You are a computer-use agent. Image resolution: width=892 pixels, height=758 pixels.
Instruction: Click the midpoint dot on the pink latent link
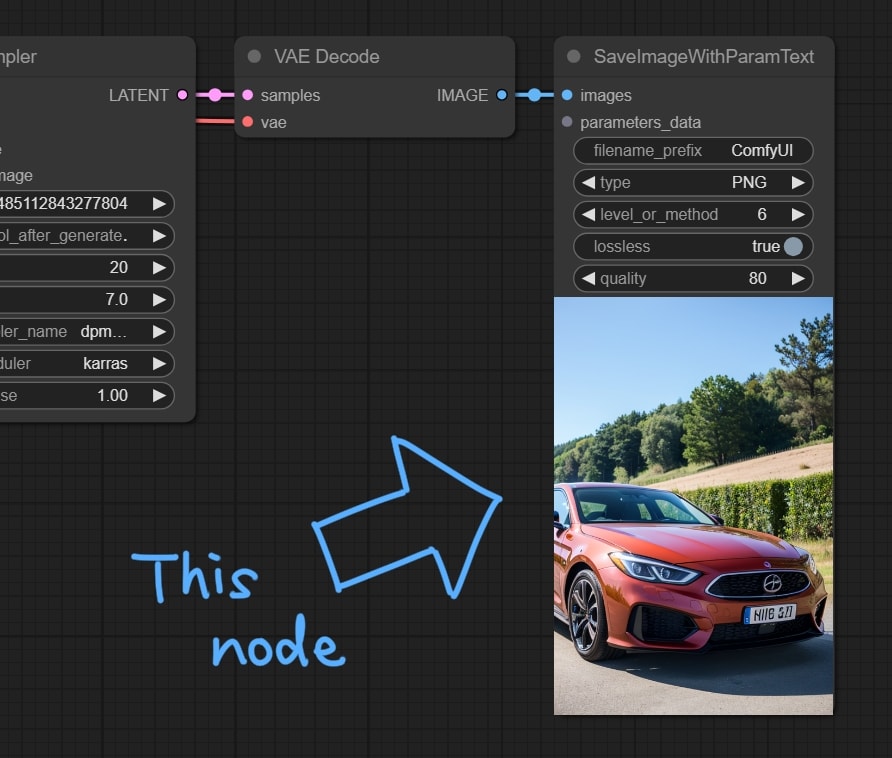pos(214,95)
